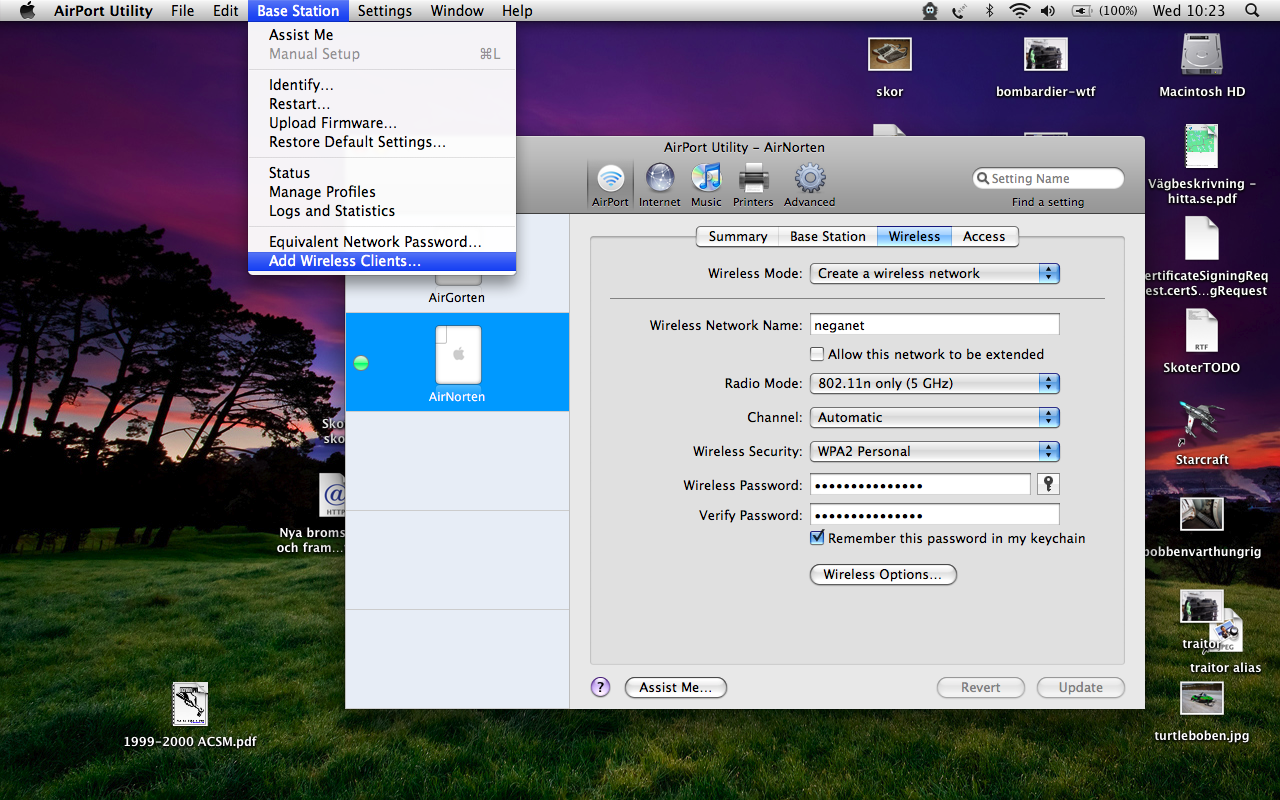1280x800 pixels.
Task: Open the Channel dropdown
Action: (934, 417)
